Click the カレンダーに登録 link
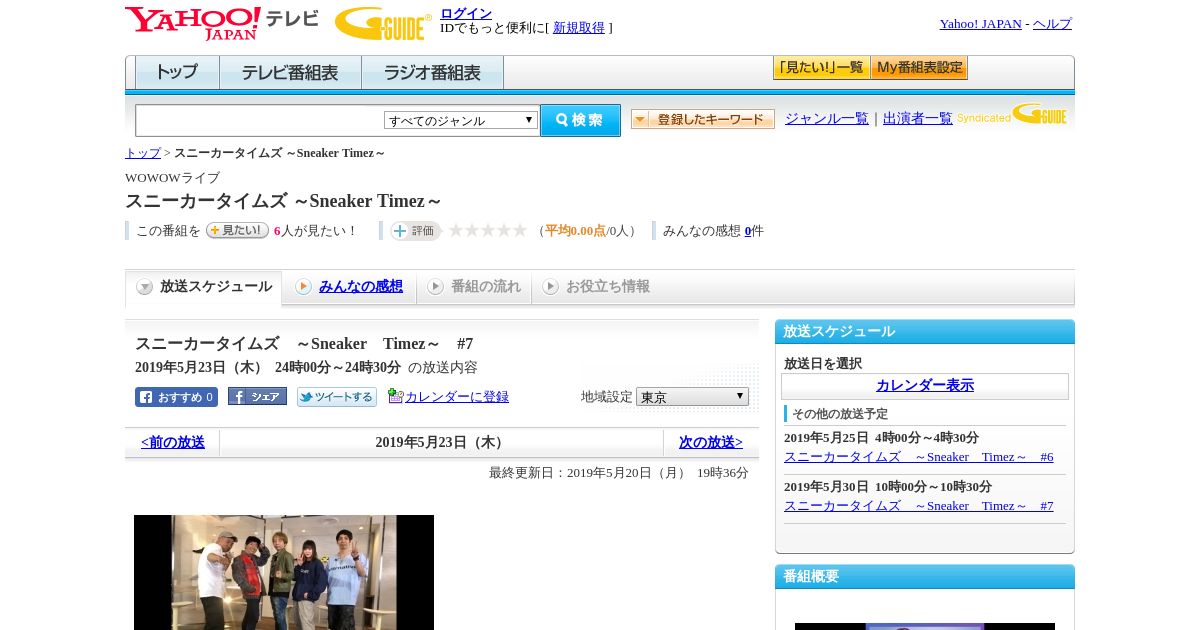 pos(457,397)
